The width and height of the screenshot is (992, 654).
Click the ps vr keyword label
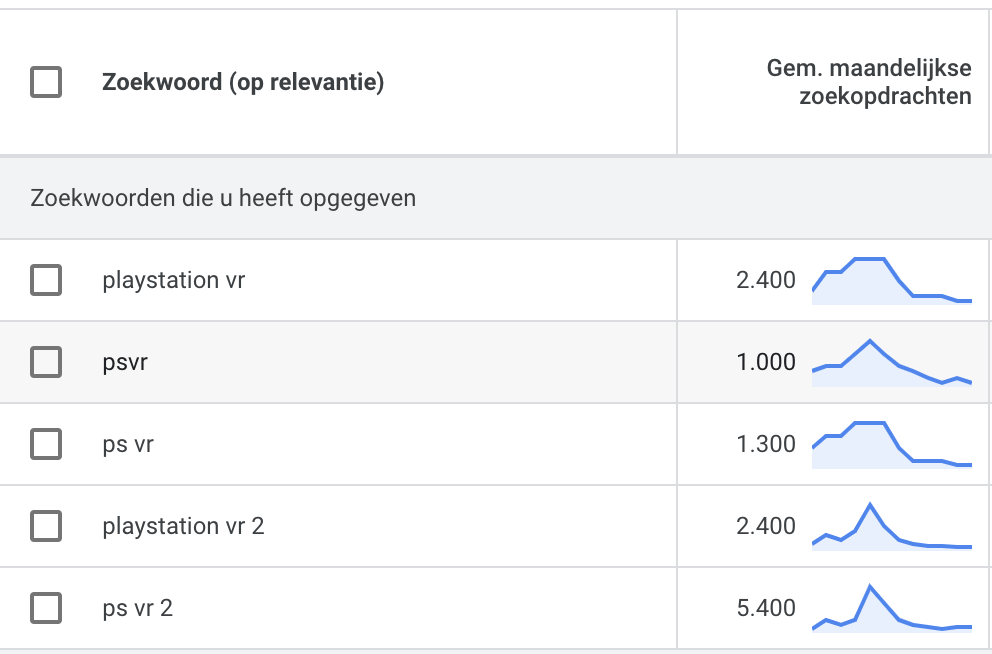coord(128,445)
